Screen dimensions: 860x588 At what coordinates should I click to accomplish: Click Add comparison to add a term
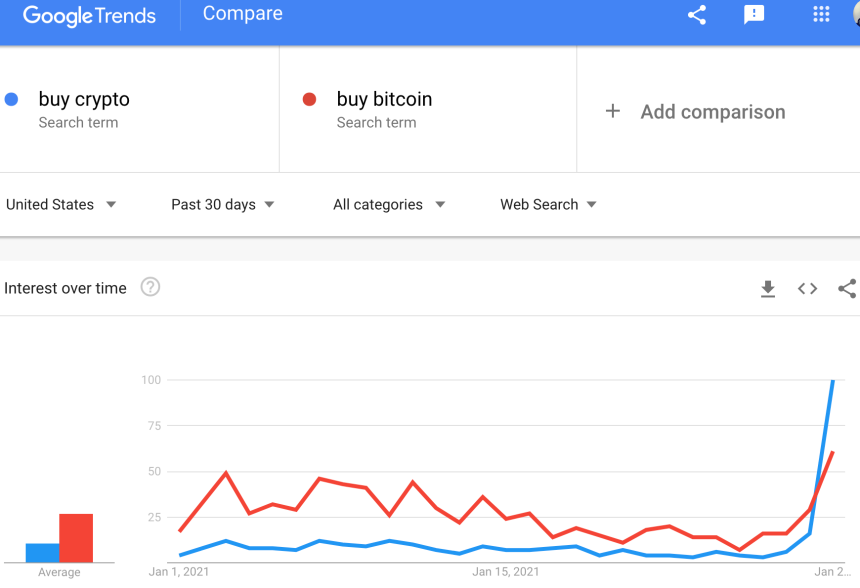pyautogui.click(x=694, y=111)
